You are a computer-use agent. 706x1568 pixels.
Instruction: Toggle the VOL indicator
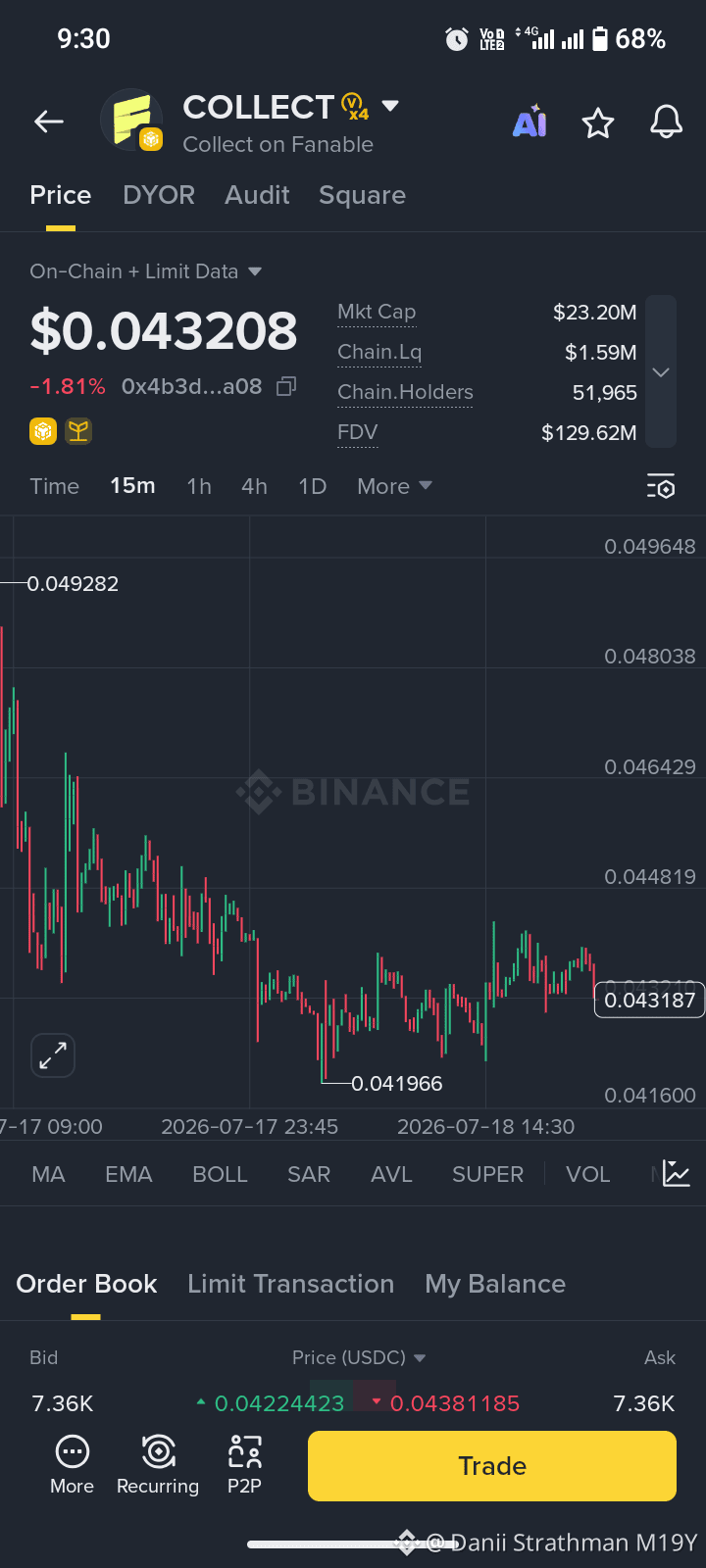coord(588,1174)
